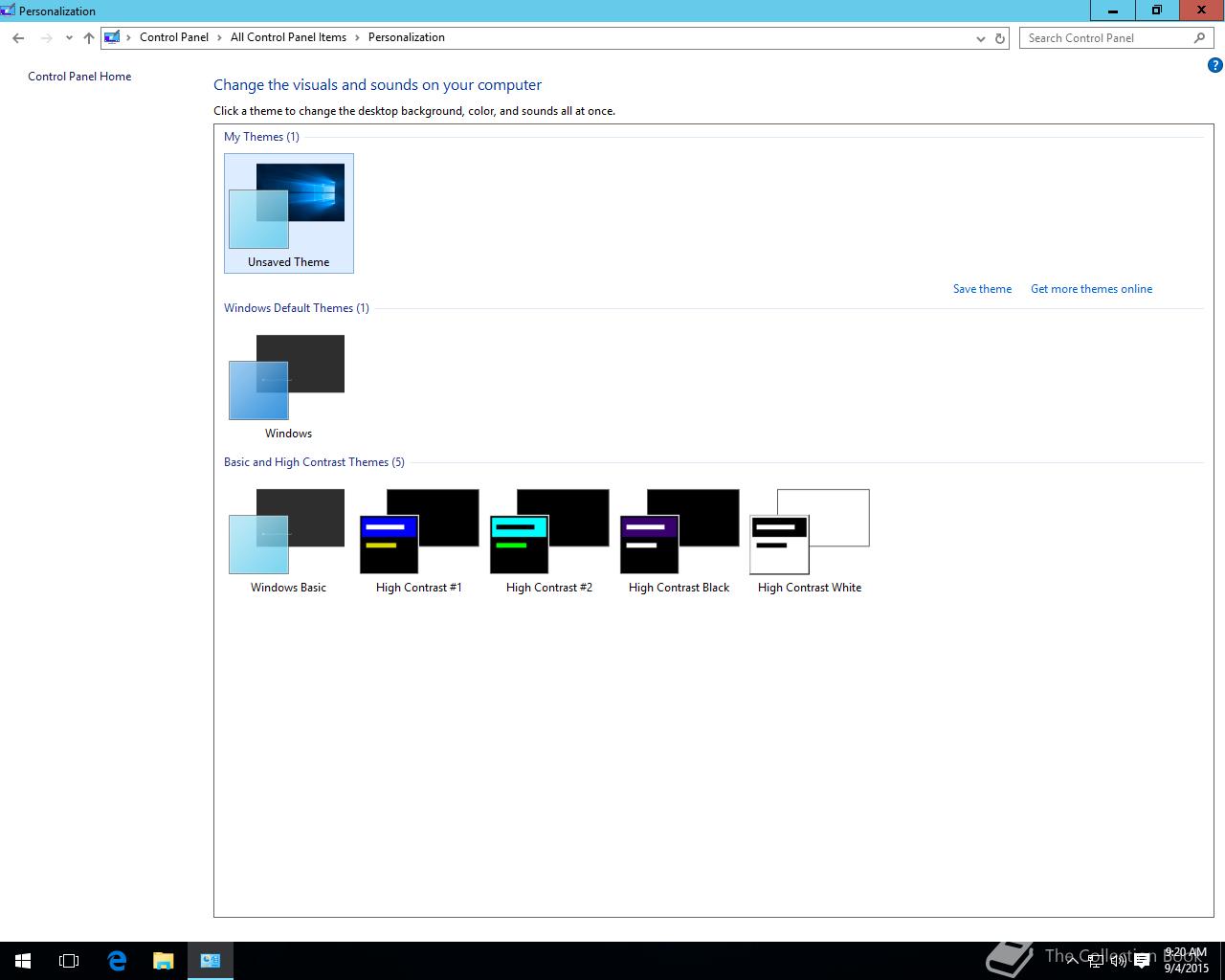This screenshot has height=980, width=1225.
Task: Open Action Center notifications icon
Action: [x=1142, y=961]
